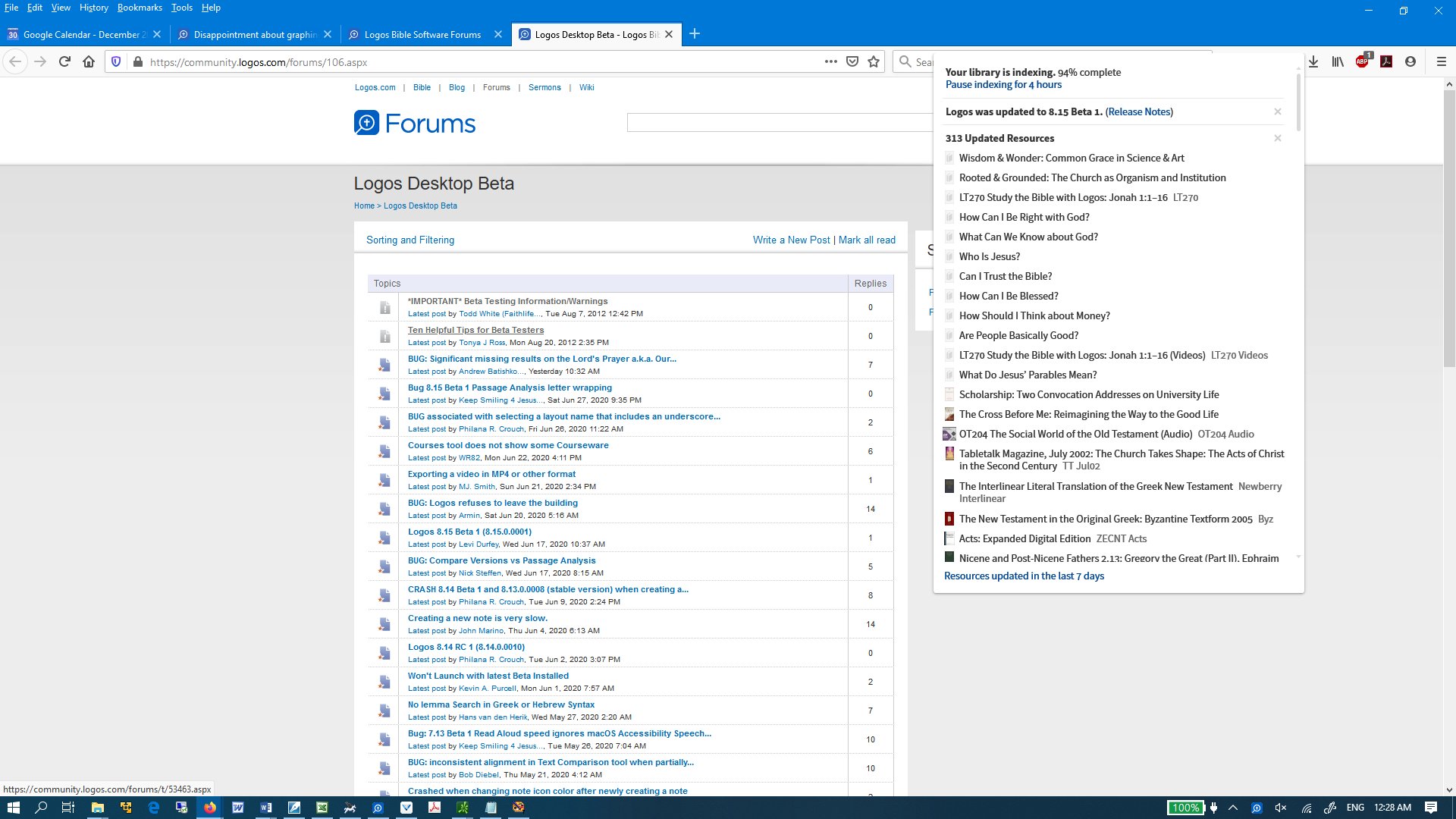
Task: Open tracking protection shield icon
Action: (115, 61)
